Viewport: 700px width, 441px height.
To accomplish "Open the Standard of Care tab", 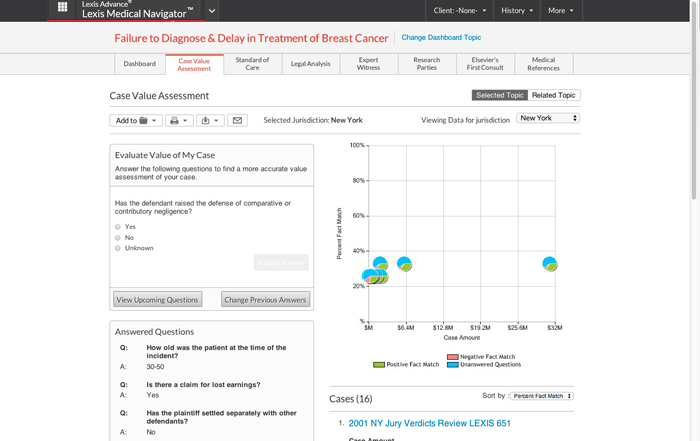I will (x=252, y=64).
